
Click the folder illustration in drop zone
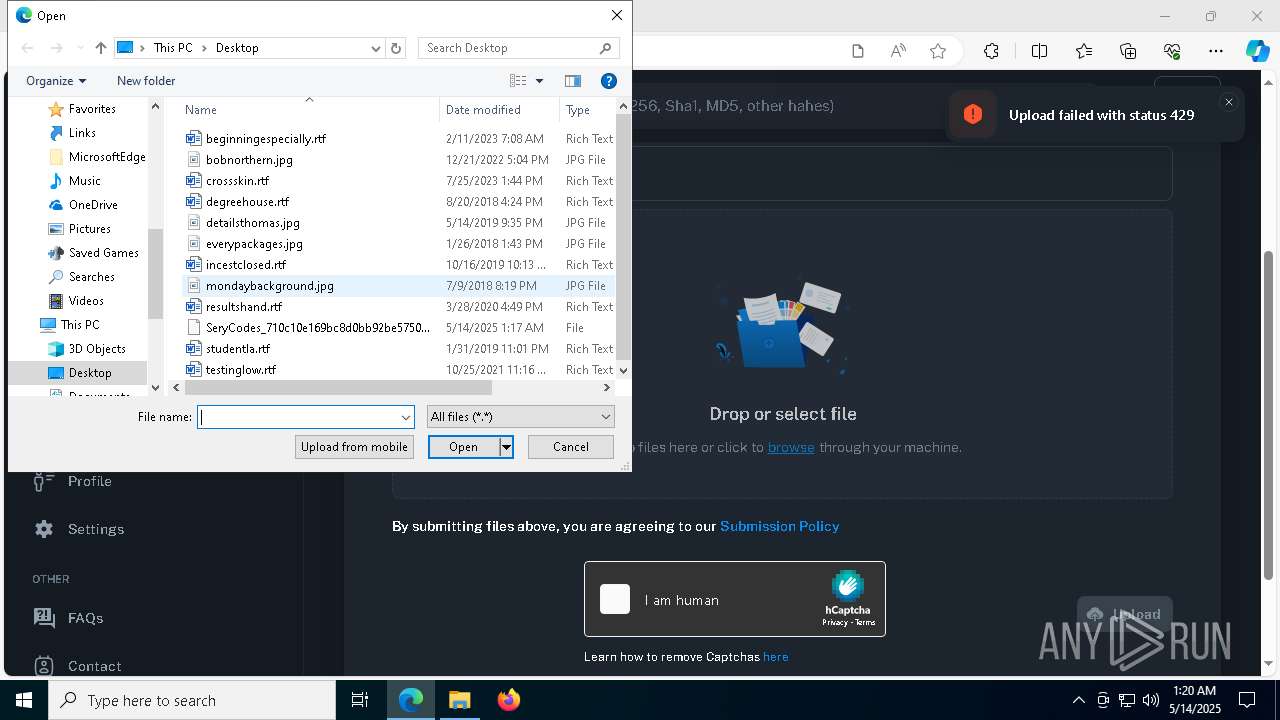tap(782, 327)
